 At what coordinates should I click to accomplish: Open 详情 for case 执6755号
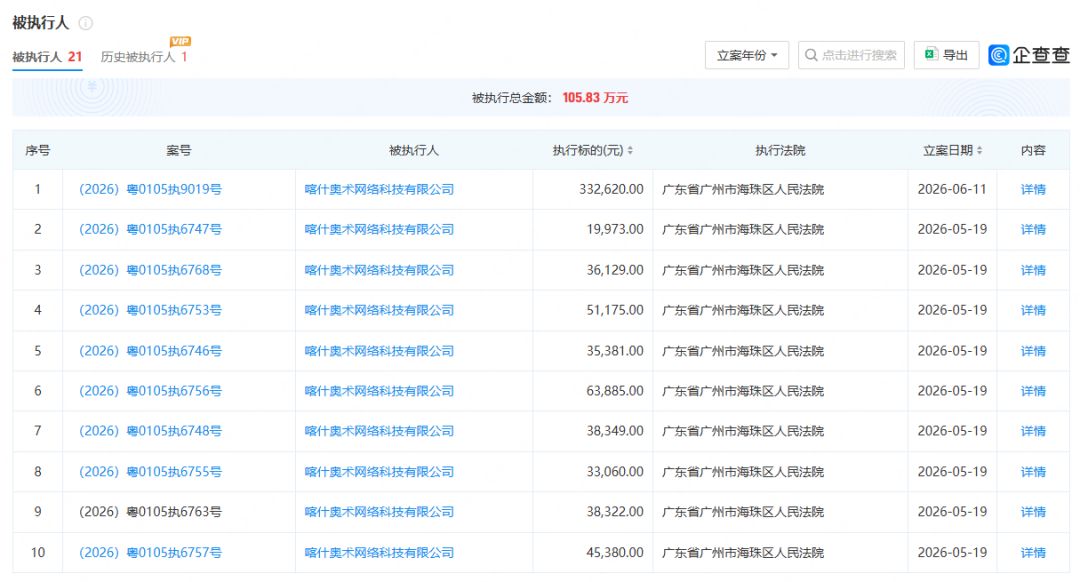tap(1033, 472)
